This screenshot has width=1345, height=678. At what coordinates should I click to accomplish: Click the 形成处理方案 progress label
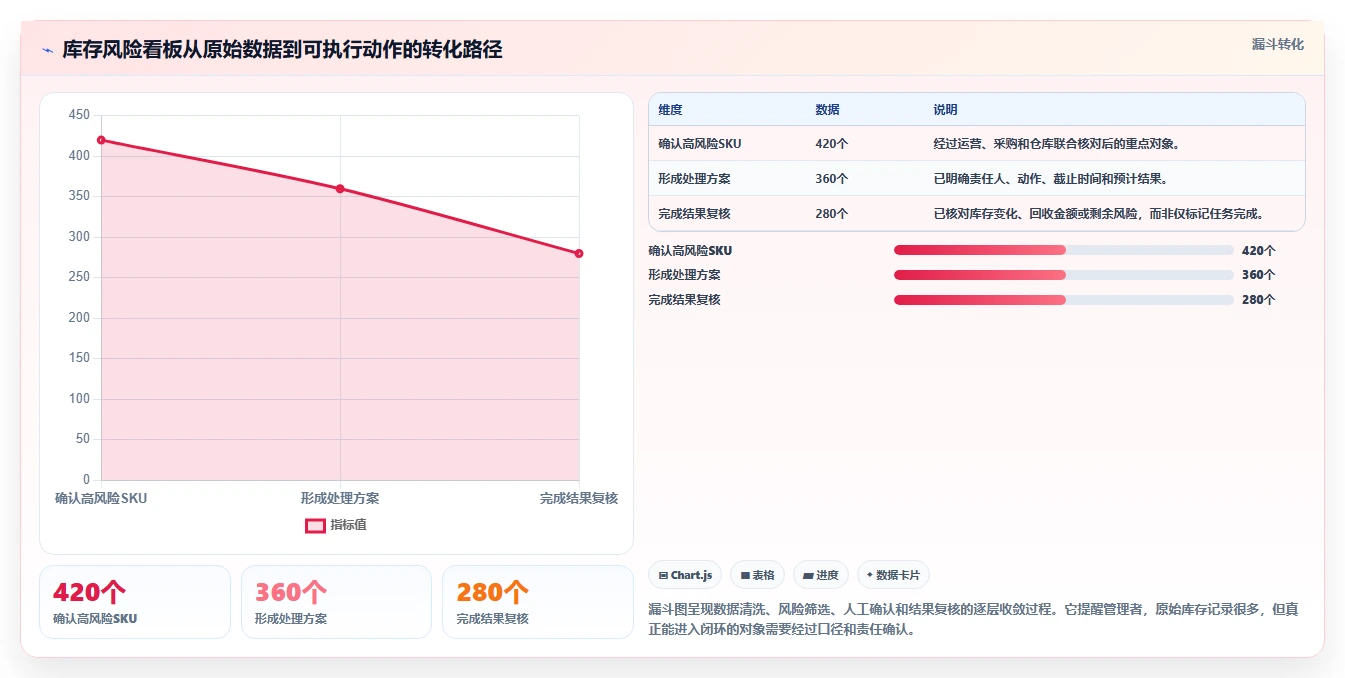pyautogui.click(x=684, y=275)
